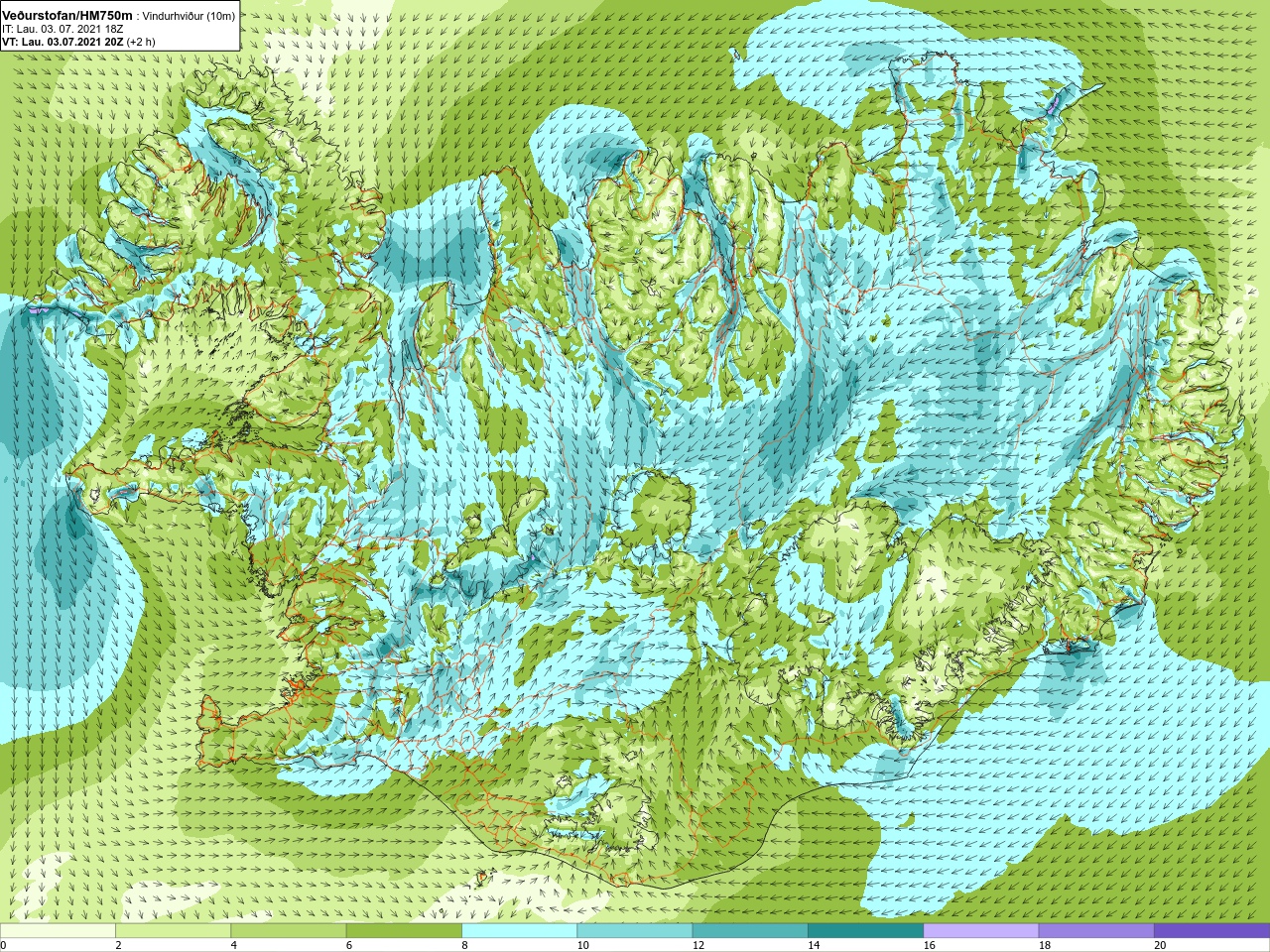
Task: Click the legend scale value '10'
Action: (x=582, y=945)
